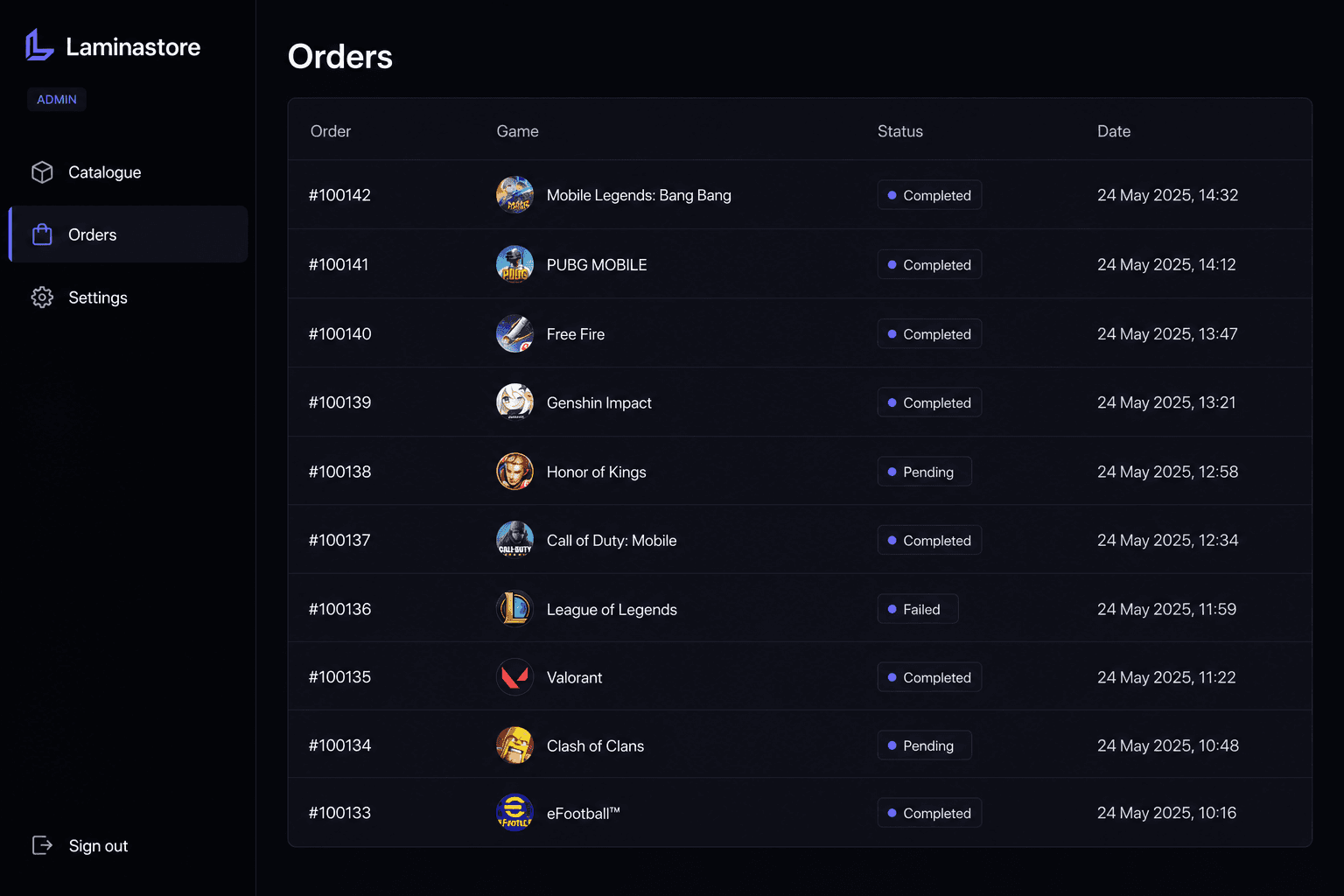1344x896 pixels.
Task: Click the Completed badge for PUBG MOBILE
Action: coord(929,264)
